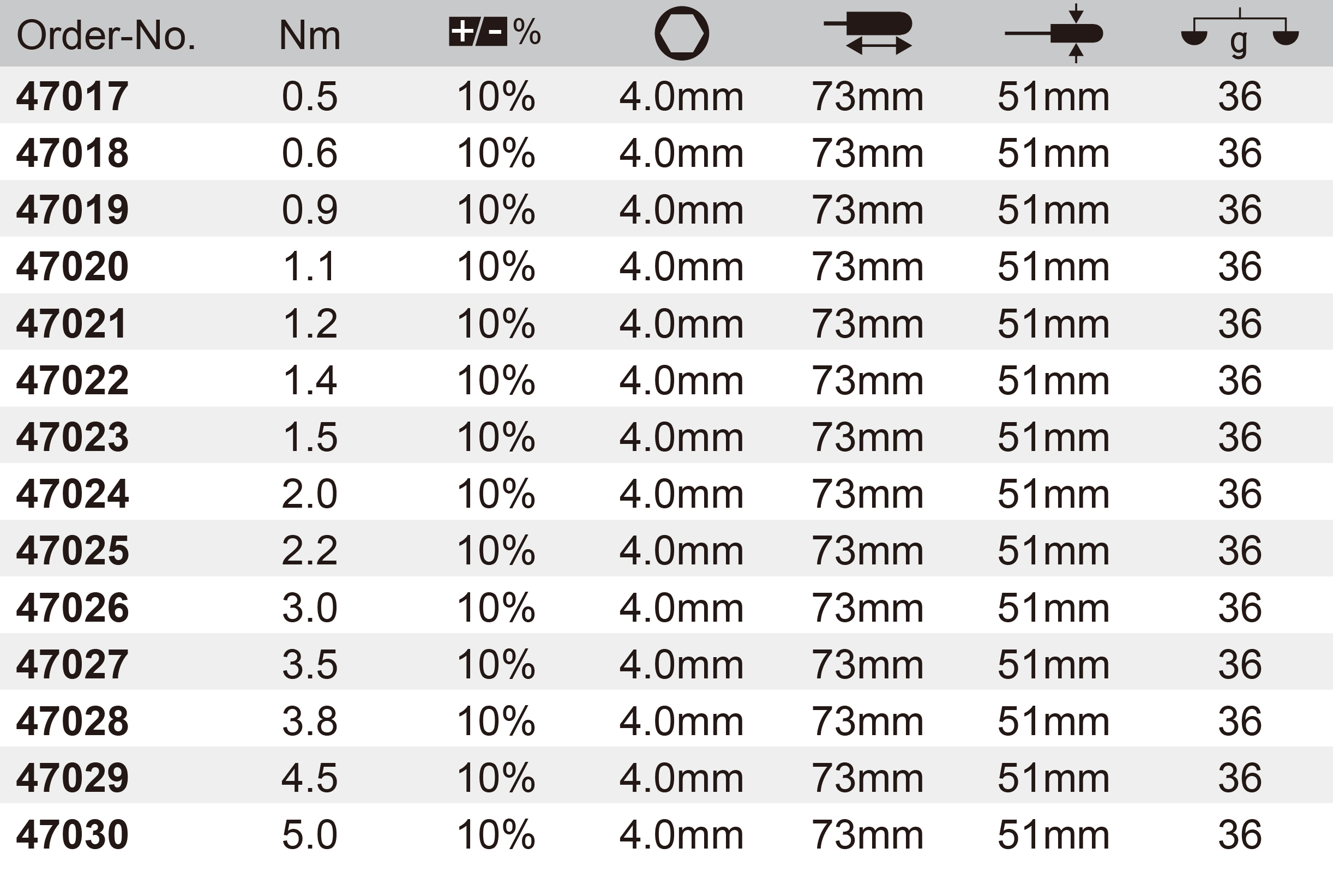Click order number 47019

click(x=73, y=210)
